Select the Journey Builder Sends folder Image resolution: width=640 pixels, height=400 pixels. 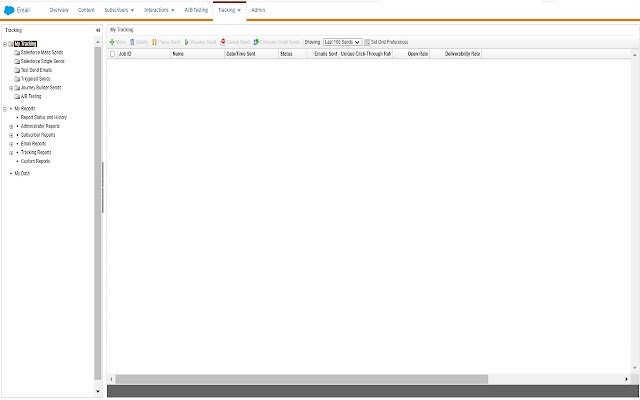(41, 88)
